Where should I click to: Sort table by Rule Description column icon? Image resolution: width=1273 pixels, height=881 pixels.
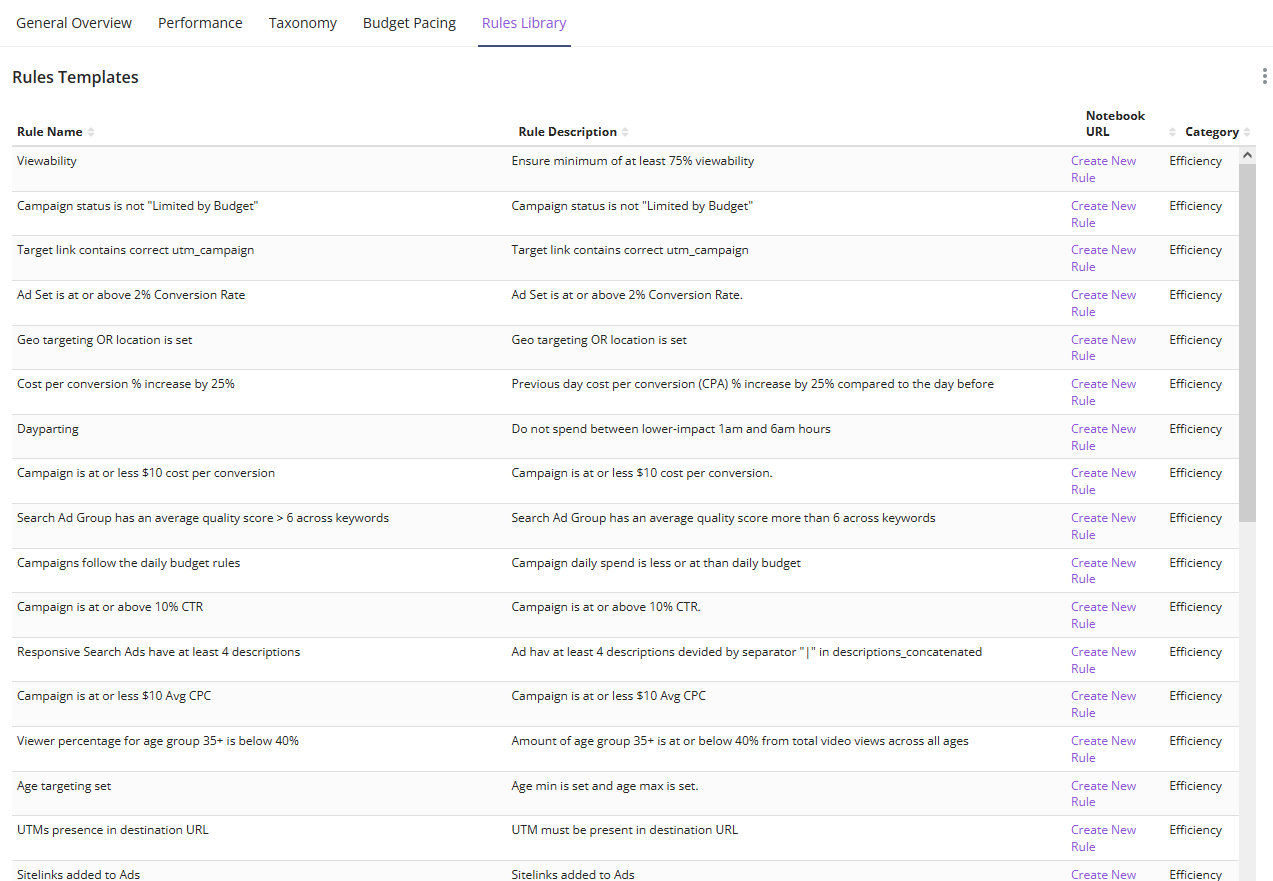click(625, 132)
